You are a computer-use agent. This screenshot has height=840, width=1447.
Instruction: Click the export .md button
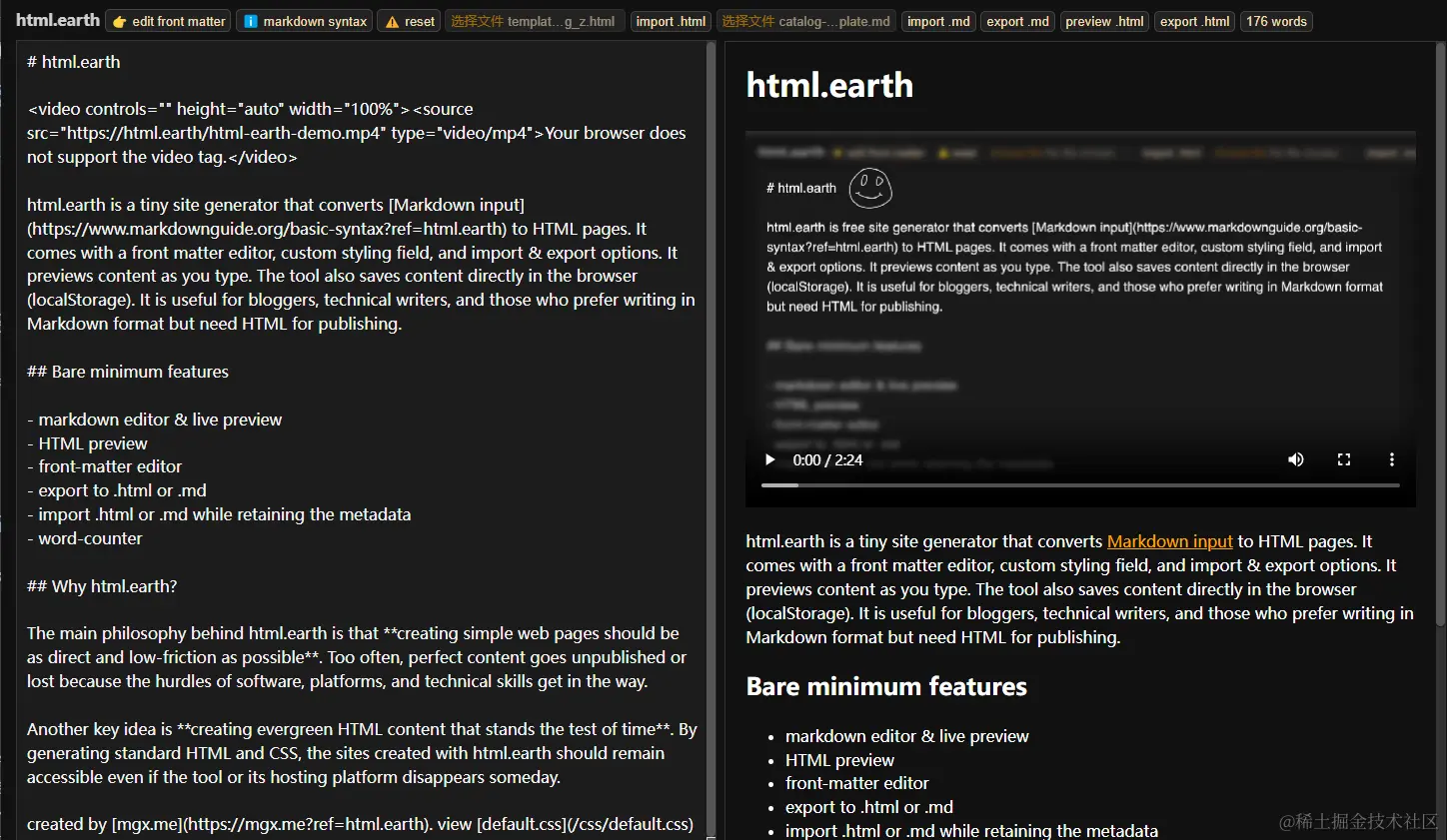point(1017,21)
